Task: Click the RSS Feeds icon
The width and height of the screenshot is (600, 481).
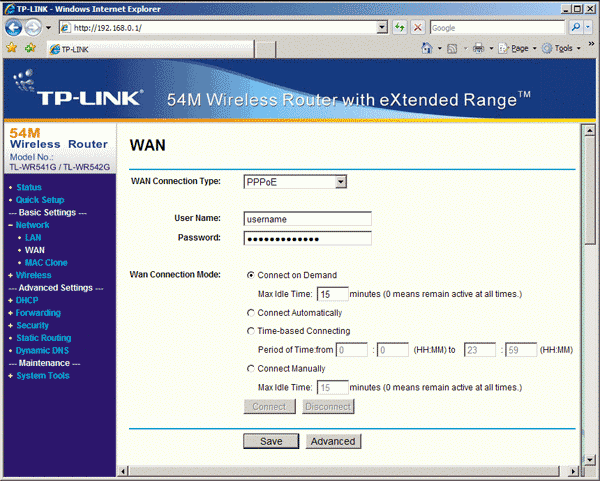Action: [x=452, y=49]
